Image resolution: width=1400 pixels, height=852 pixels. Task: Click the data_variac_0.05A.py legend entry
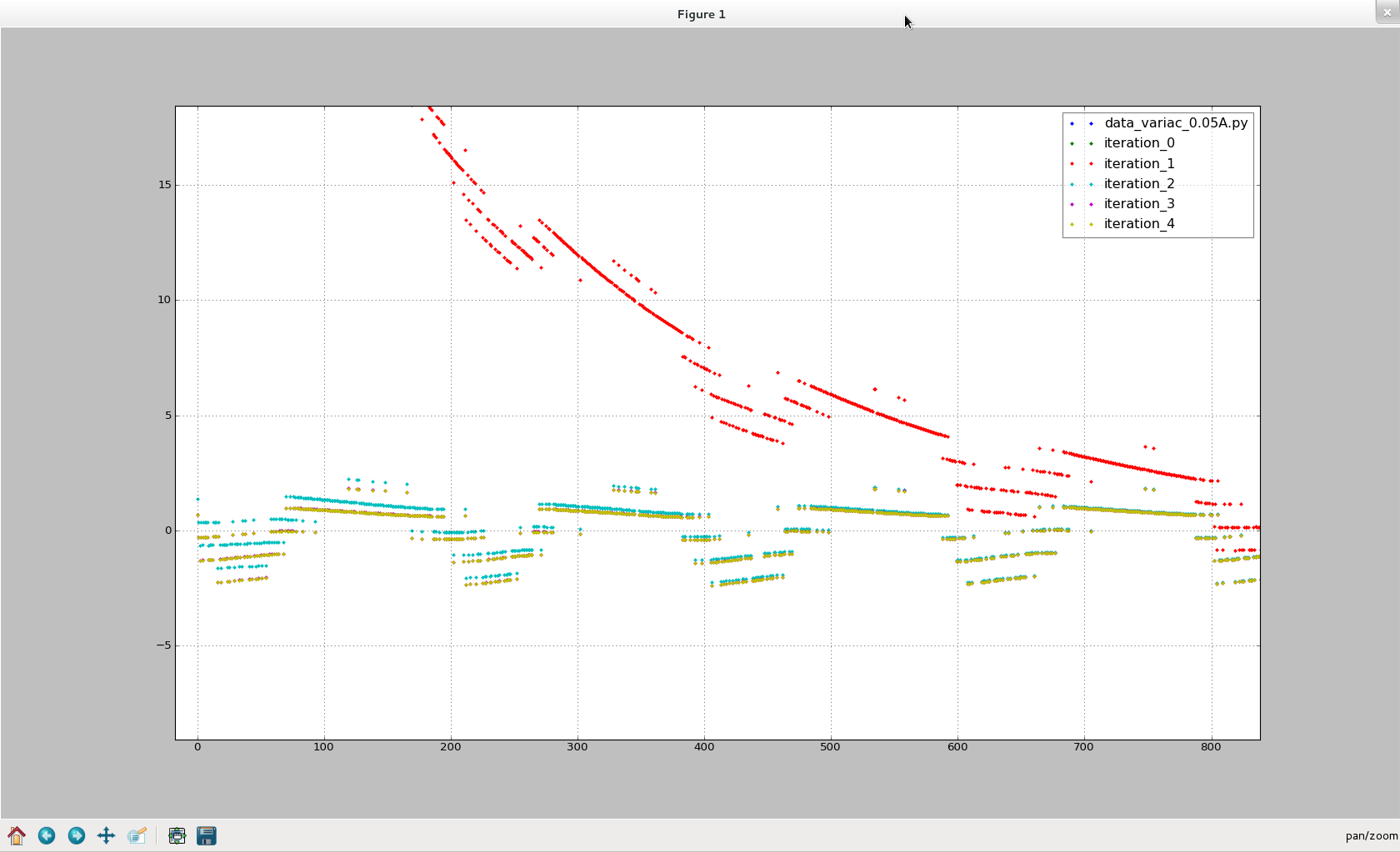point(1176,123)
